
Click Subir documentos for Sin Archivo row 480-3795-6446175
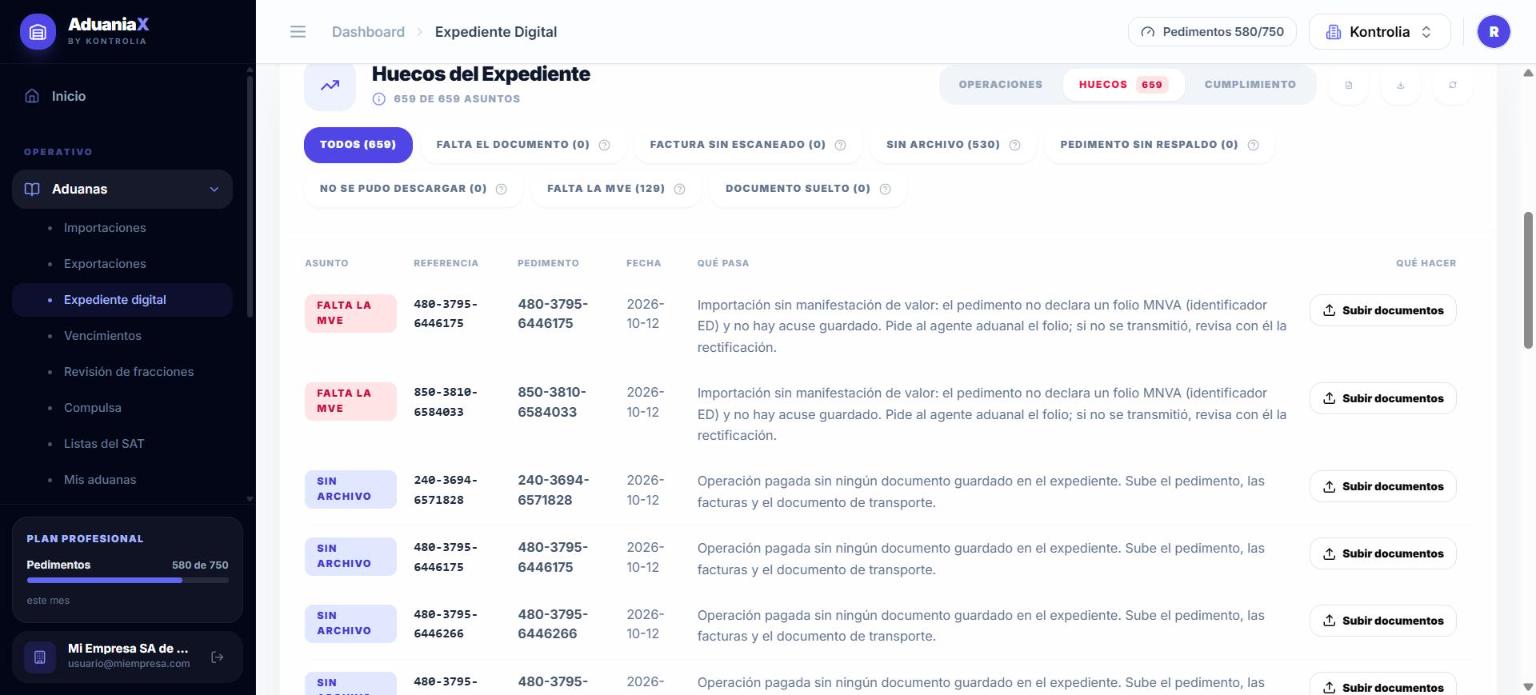pos(1383,553)
